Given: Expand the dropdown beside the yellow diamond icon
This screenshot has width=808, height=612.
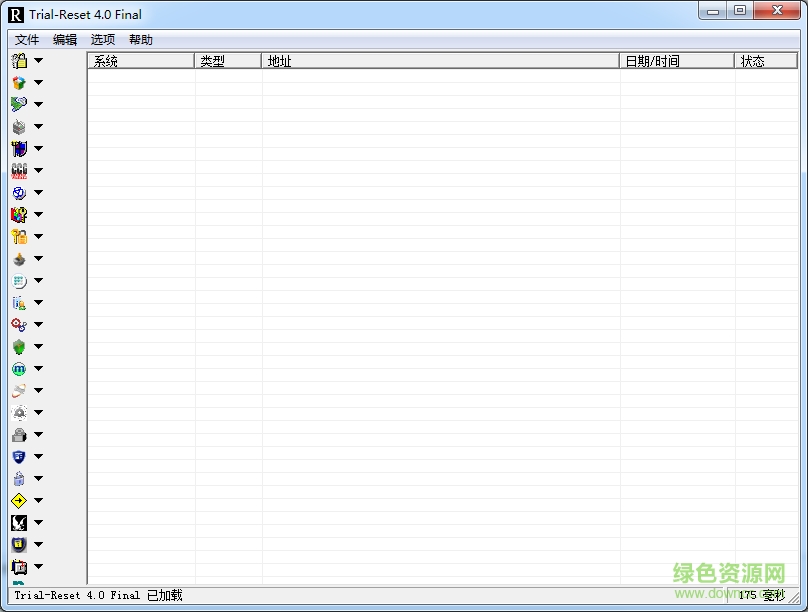Looking at the screenshot, I should [x=38, y=500].
